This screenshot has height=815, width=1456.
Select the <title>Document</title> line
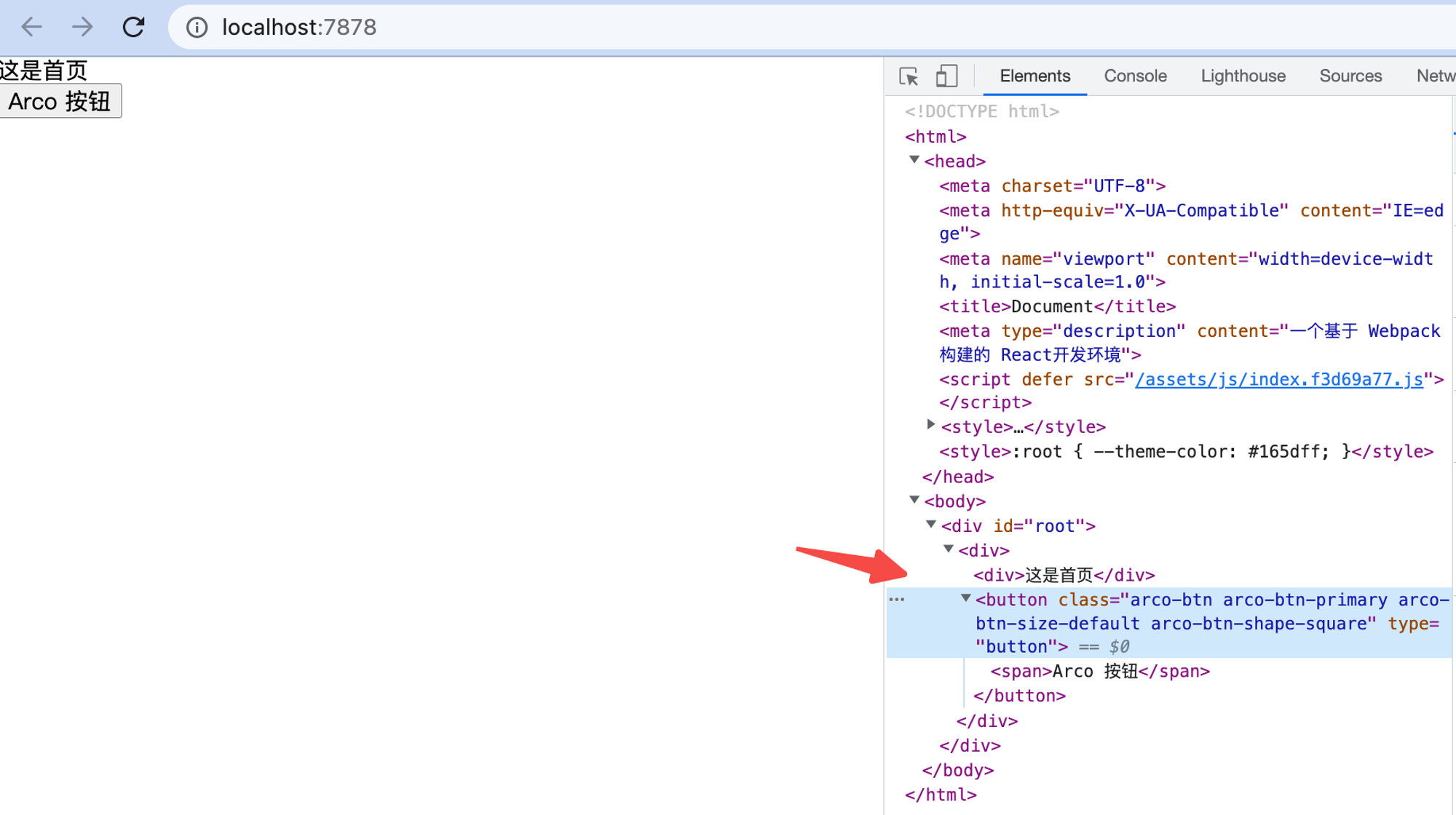tap(1057, 306)
